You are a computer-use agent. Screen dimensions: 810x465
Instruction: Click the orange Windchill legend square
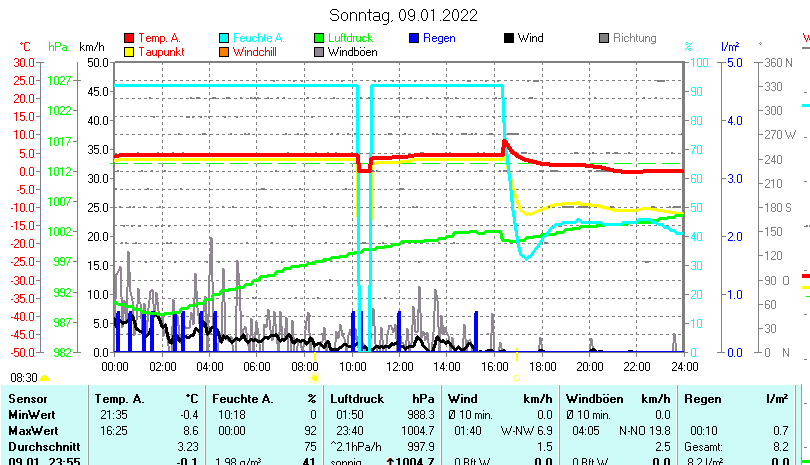(225, 51)
